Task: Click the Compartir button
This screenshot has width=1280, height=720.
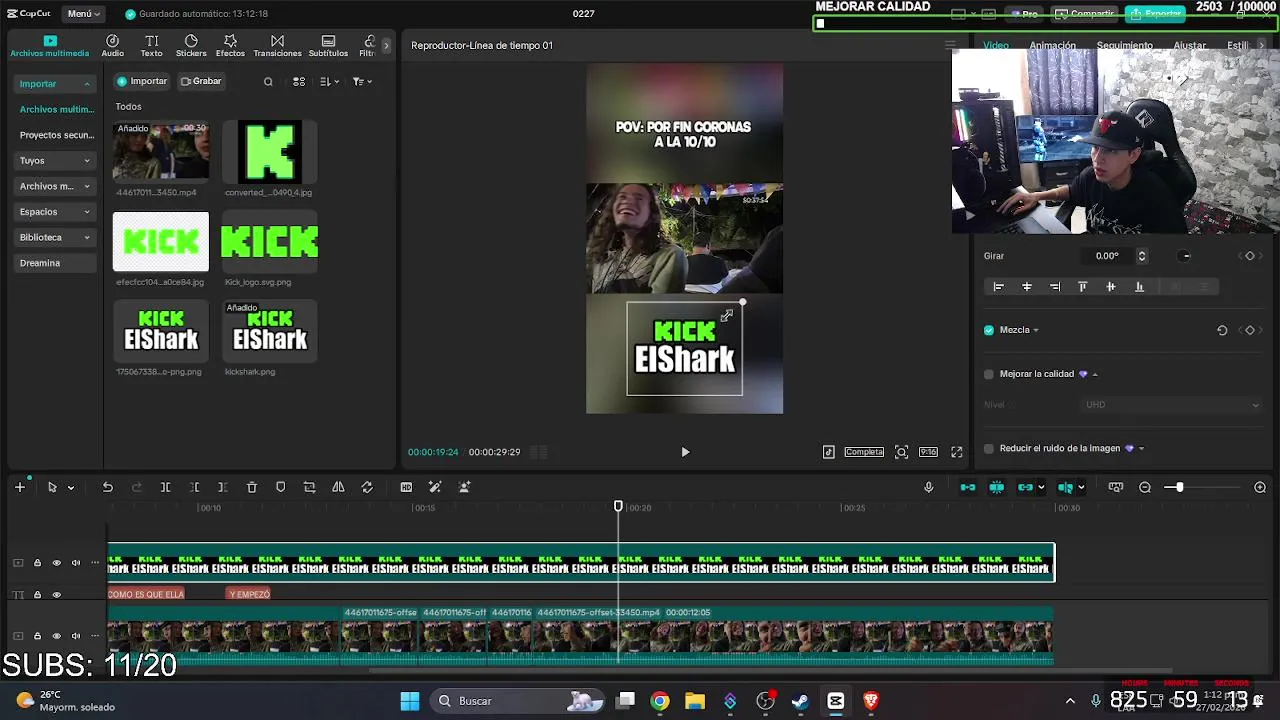Action: pyautogui.click(x=1085, y=14)
